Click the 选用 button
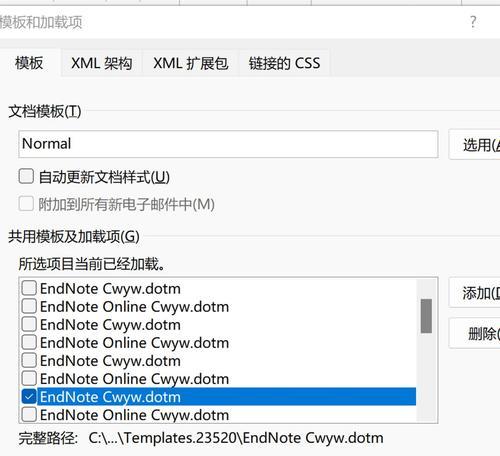 [475, 145]
